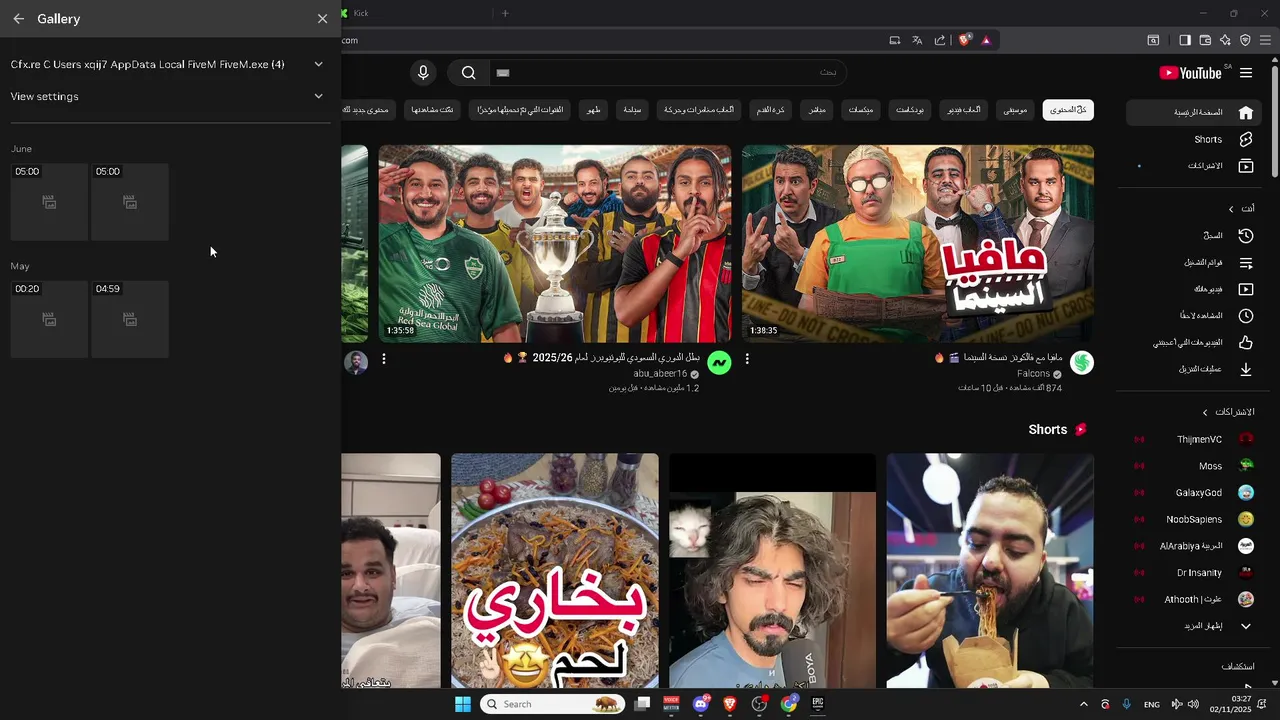Open the Watch later clock icon
The image size is (1280, 720).
(x=1245, y=316)
